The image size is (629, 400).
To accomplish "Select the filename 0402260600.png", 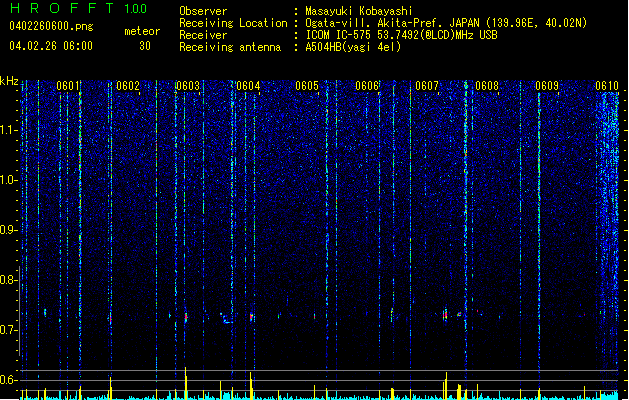I will click(51, 26).
